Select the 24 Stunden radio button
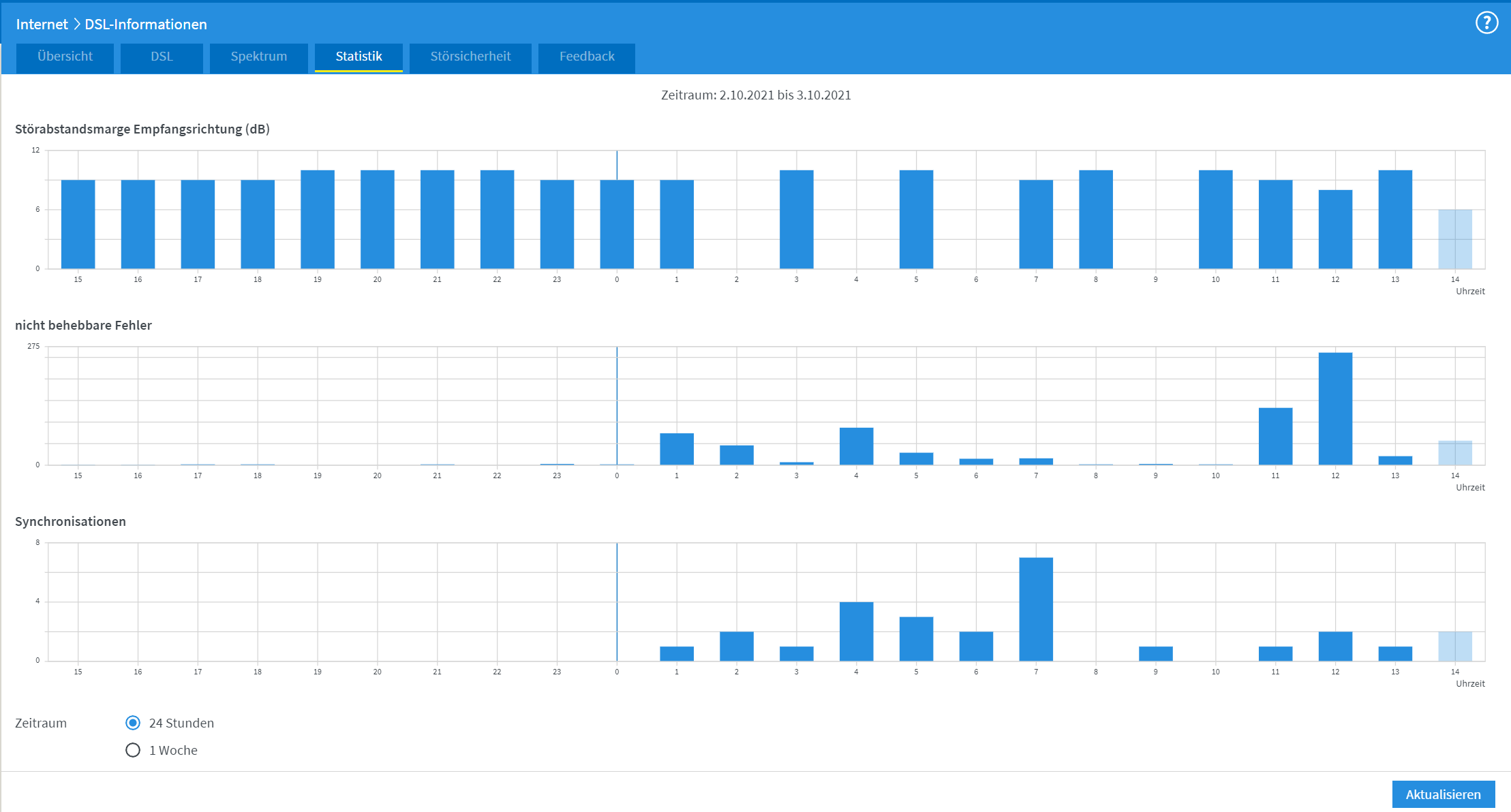 133,723
